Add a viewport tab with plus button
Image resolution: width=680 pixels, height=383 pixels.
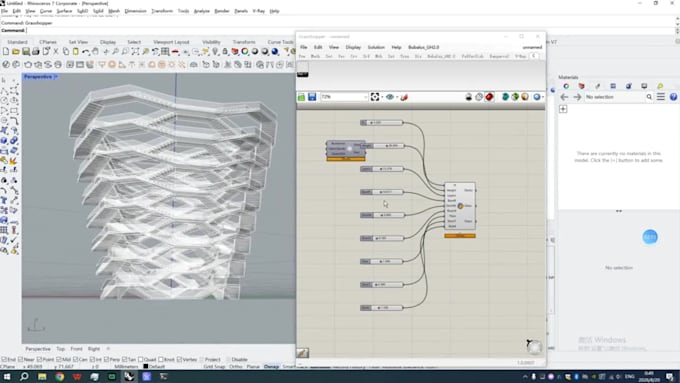[x=108, y=349]
